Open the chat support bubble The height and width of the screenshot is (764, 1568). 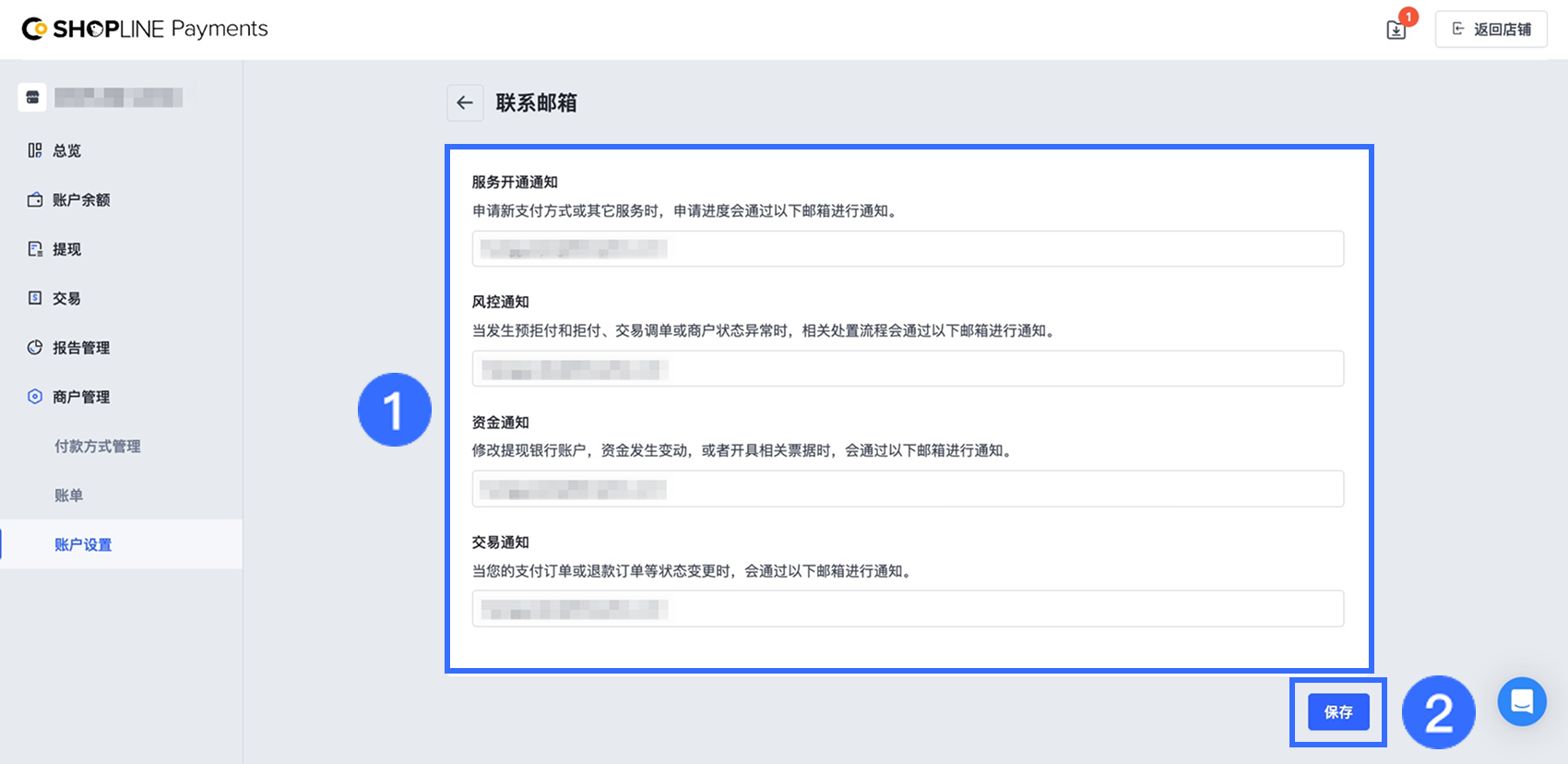[x=1522, y=701]
